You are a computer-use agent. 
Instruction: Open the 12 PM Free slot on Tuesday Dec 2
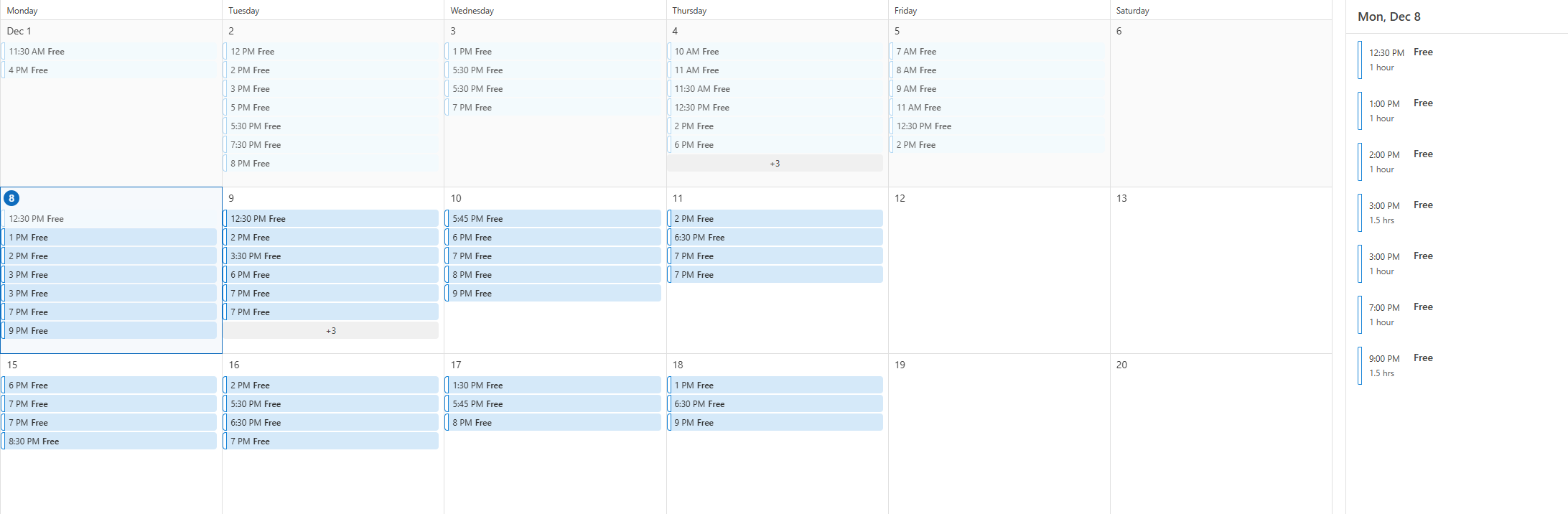(331, 52)
